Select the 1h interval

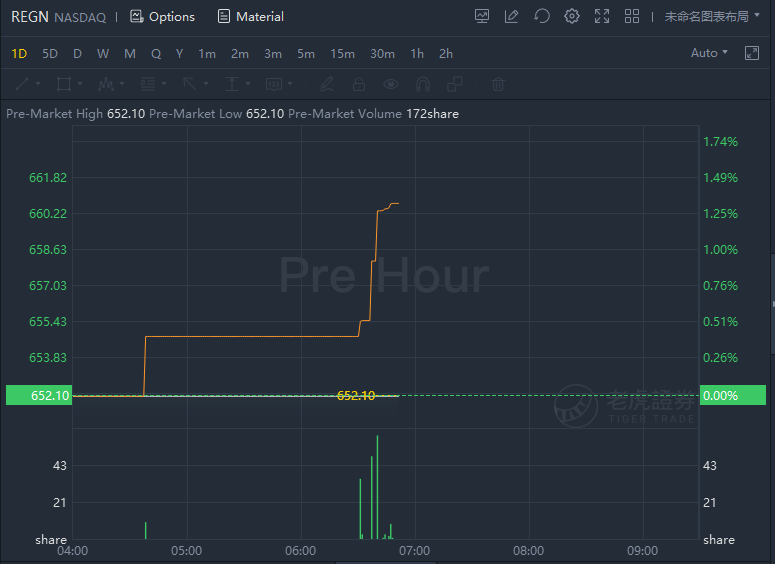[x=417, y=53]
